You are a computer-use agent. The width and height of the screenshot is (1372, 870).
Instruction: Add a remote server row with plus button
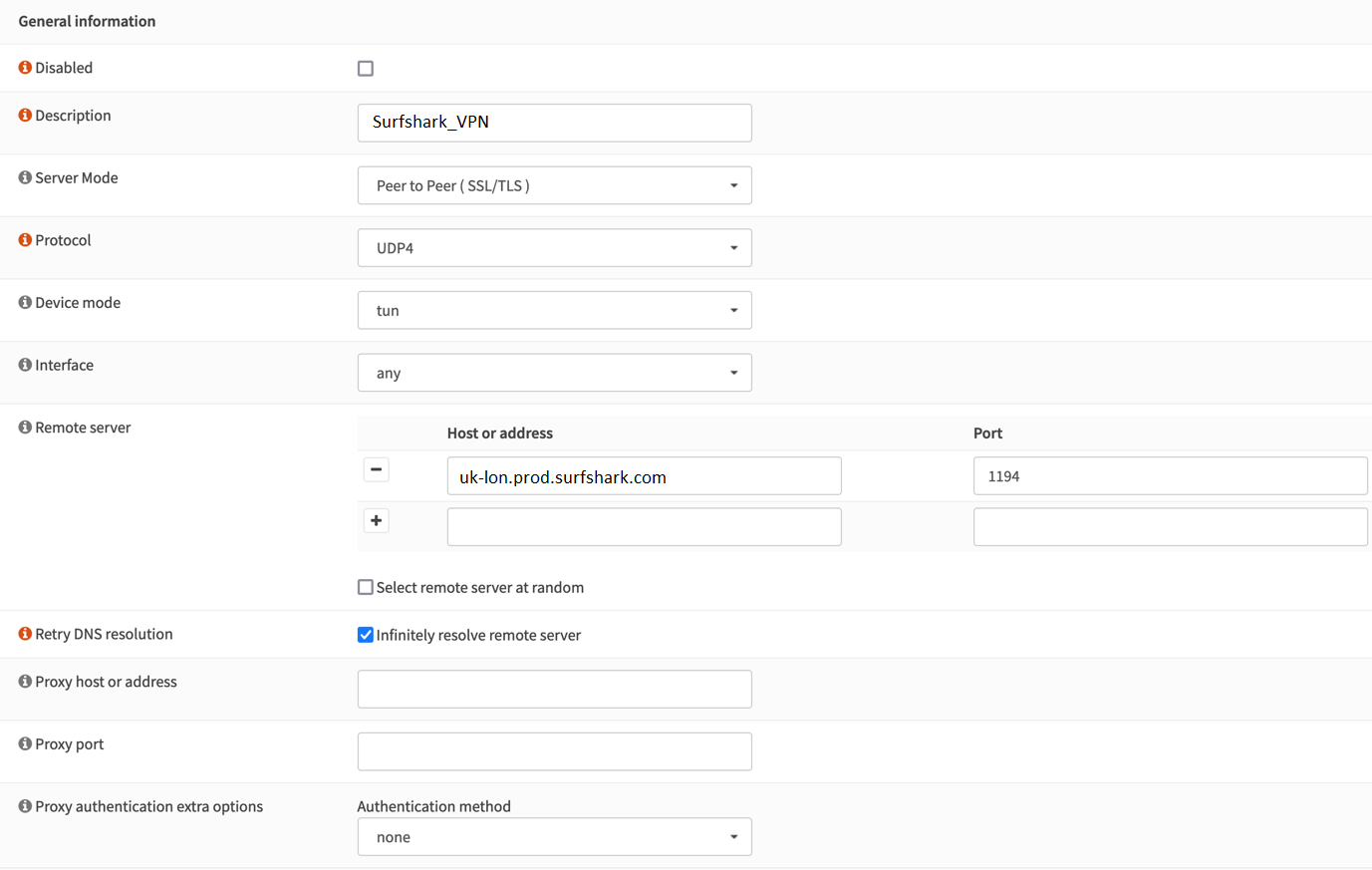(376, 520)
